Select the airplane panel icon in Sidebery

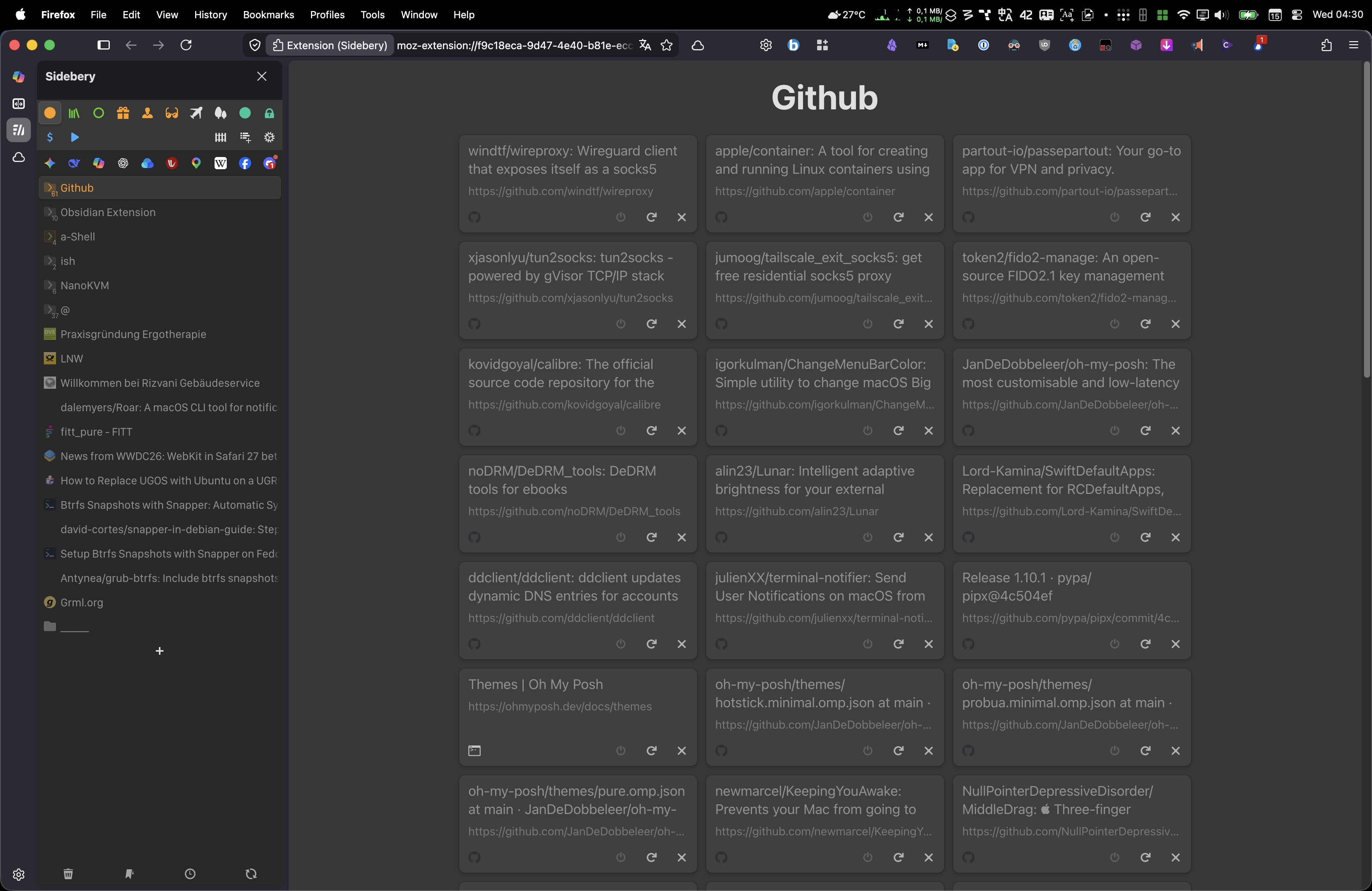196,113
